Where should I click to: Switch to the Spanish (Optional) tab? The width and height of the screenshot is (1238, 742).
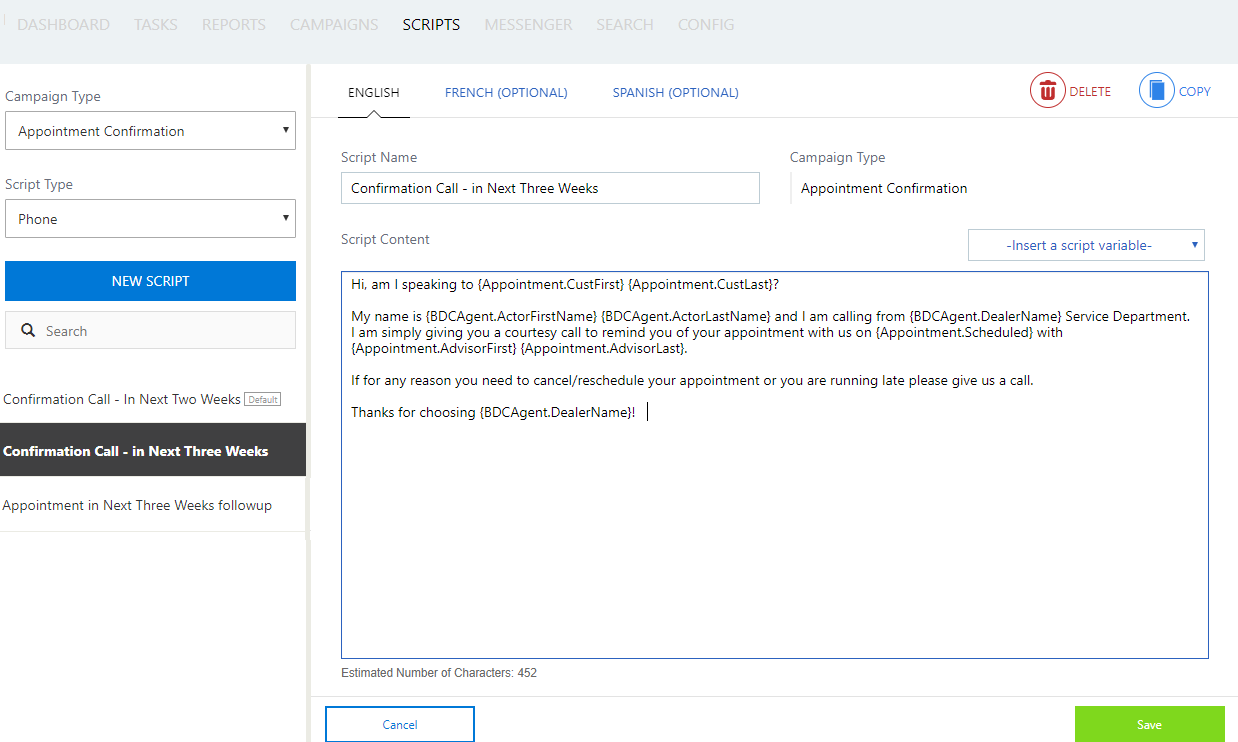pos(675,93)
